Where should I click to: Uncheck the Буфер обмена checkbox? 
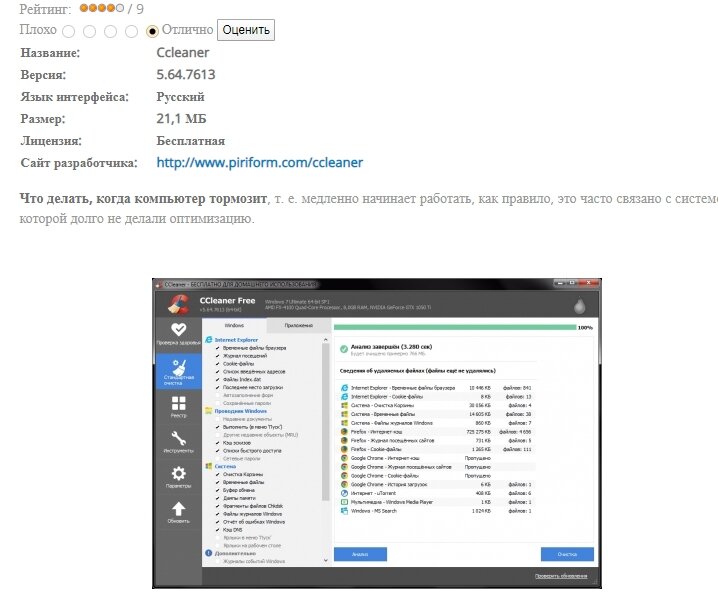point(218,490)
